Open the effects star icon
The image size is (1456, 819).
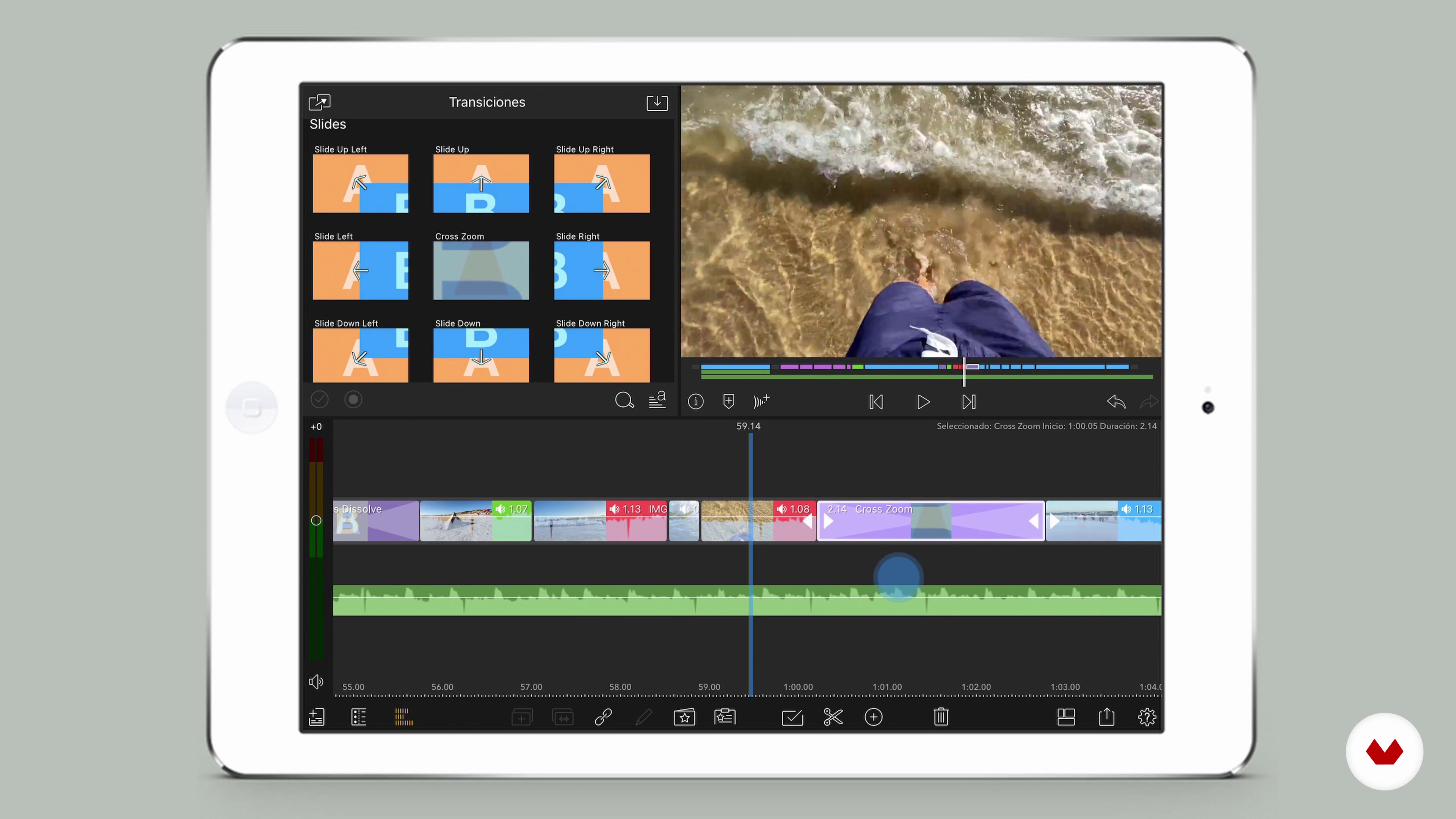point(684,717)
